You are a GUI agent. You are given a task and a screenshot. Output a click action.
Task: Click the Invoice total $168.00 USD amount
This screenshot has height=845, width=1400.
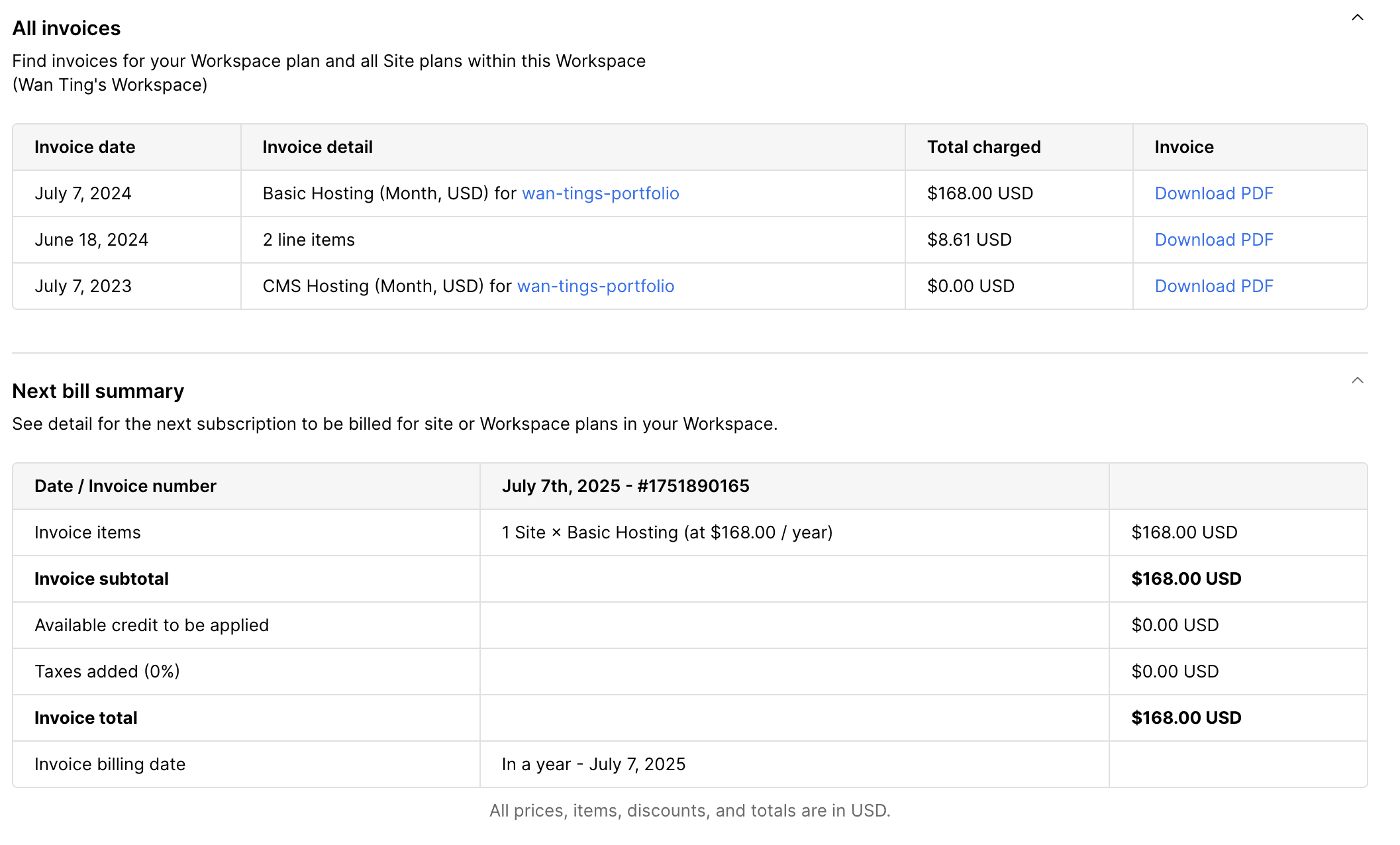1185,718
